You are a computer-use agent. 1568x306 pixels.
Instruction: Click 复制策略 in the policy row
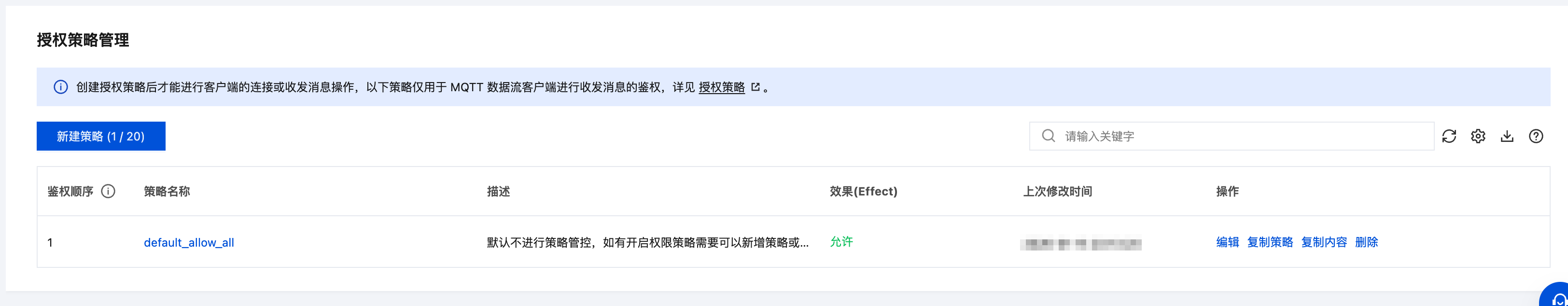[1270, 242]
